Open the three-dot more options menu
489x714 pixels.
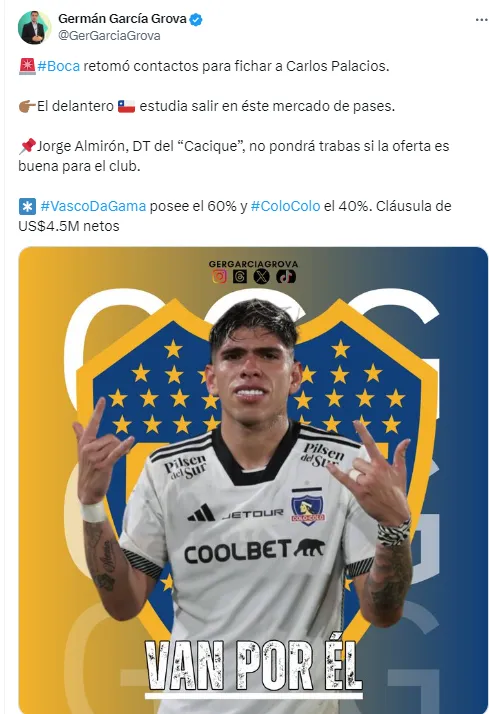point(481,20)
